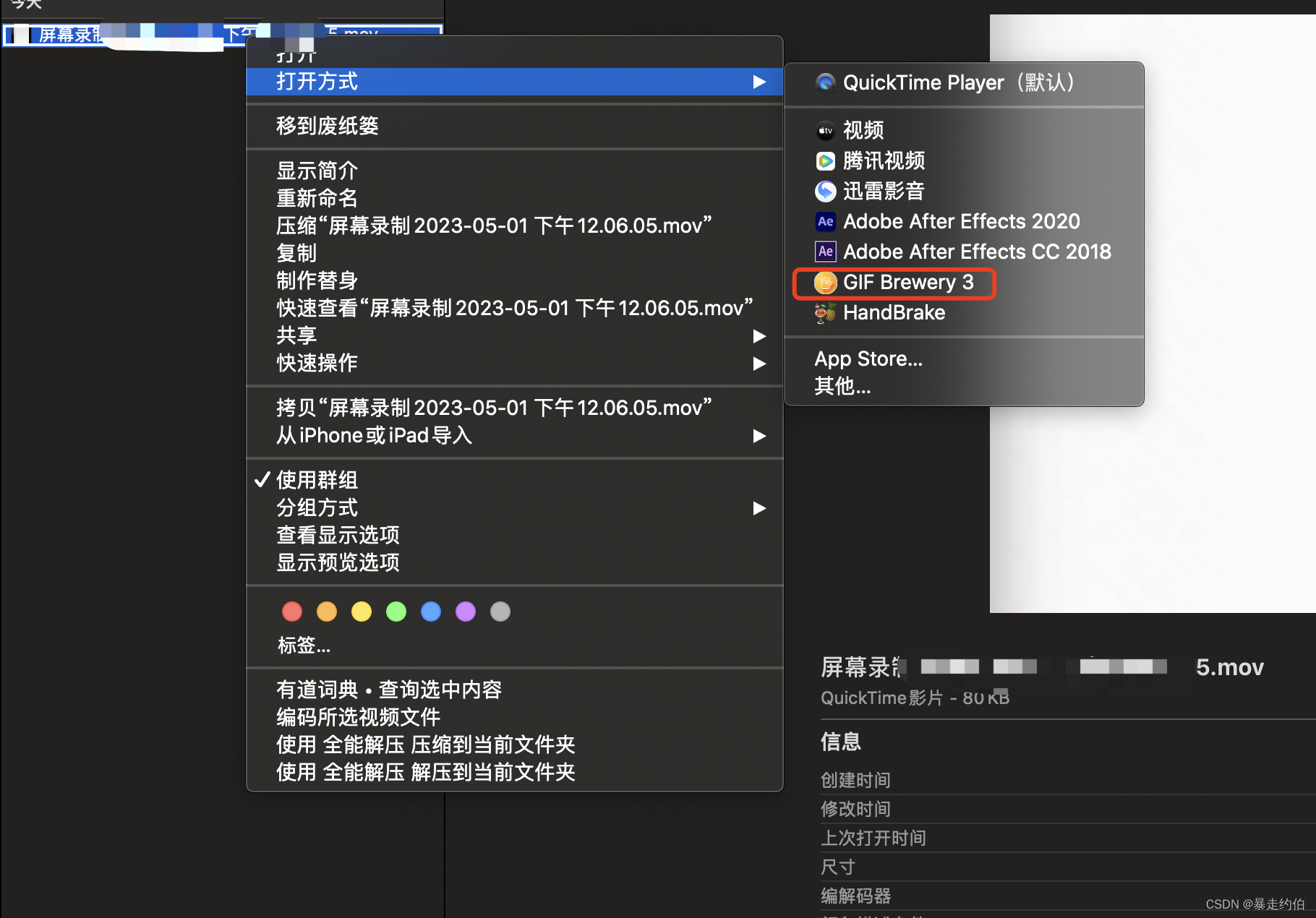Select 其他... to pick another app

tap(964, 386)
